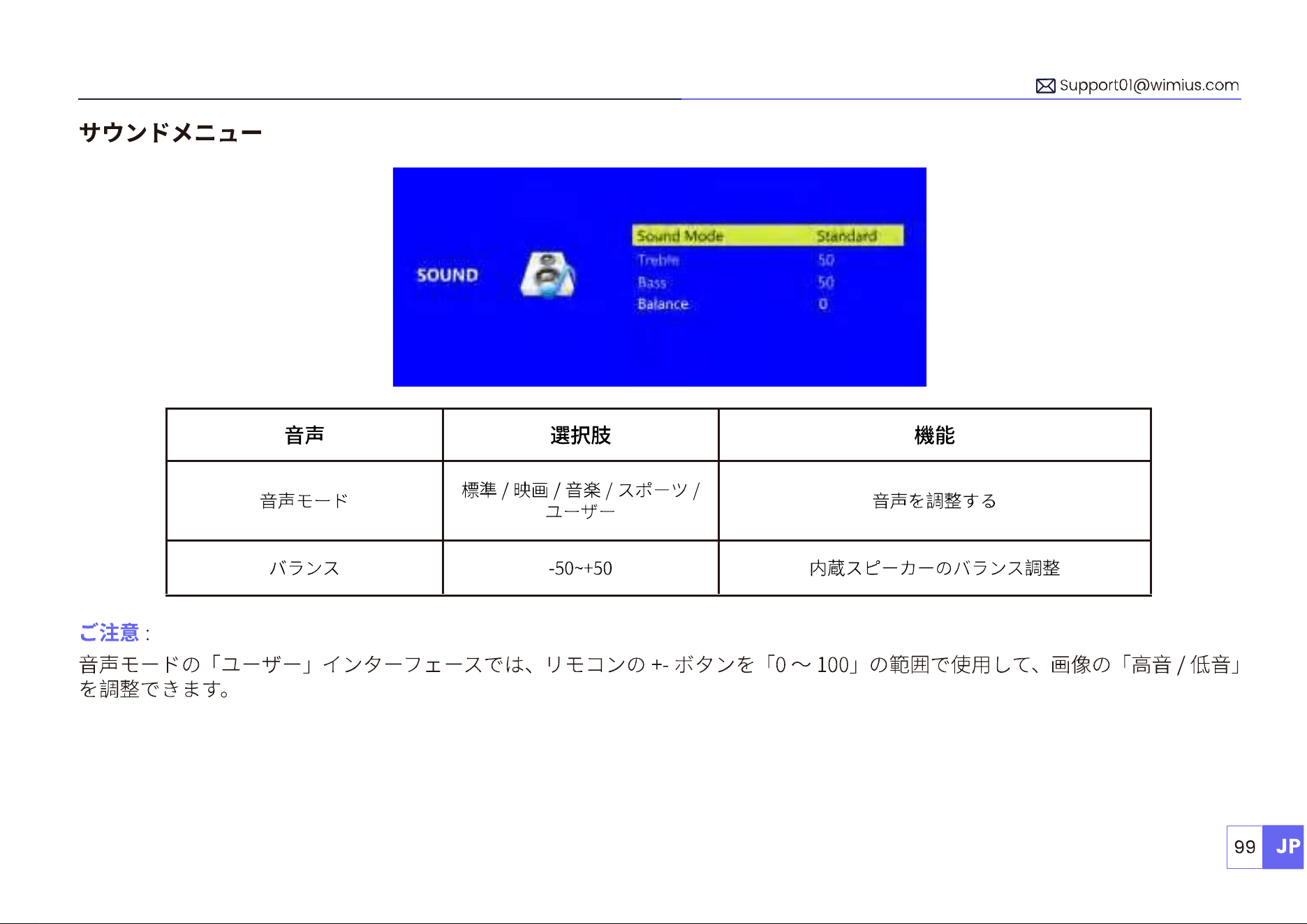Click the 標準 / 映画 / 音楽 options cell
This screenshot has width=1307, height=924.
point(581,500)
